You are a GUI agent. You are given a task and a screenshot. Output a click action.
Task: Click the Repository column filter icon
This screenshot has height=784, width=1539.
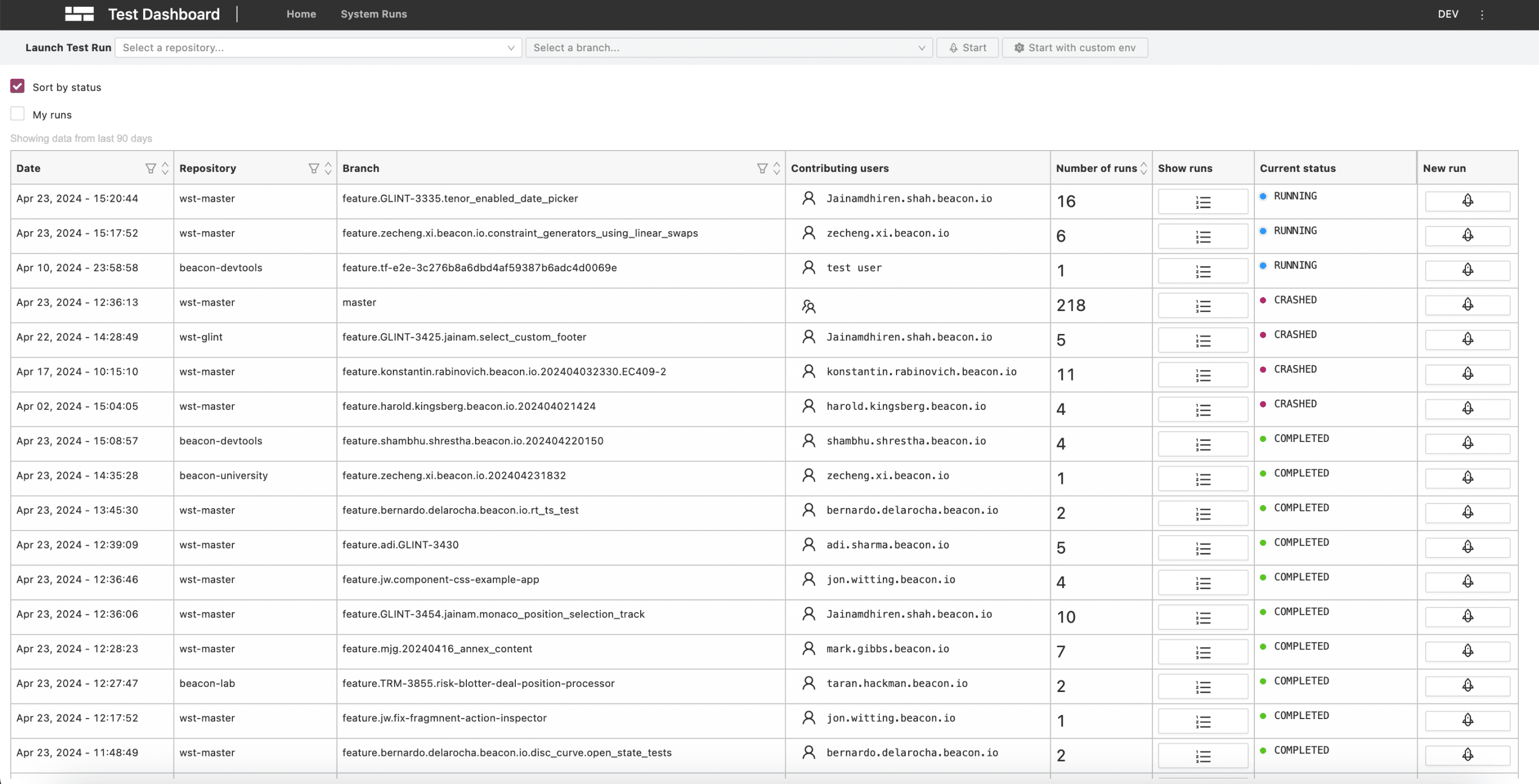tap(313, 168)
